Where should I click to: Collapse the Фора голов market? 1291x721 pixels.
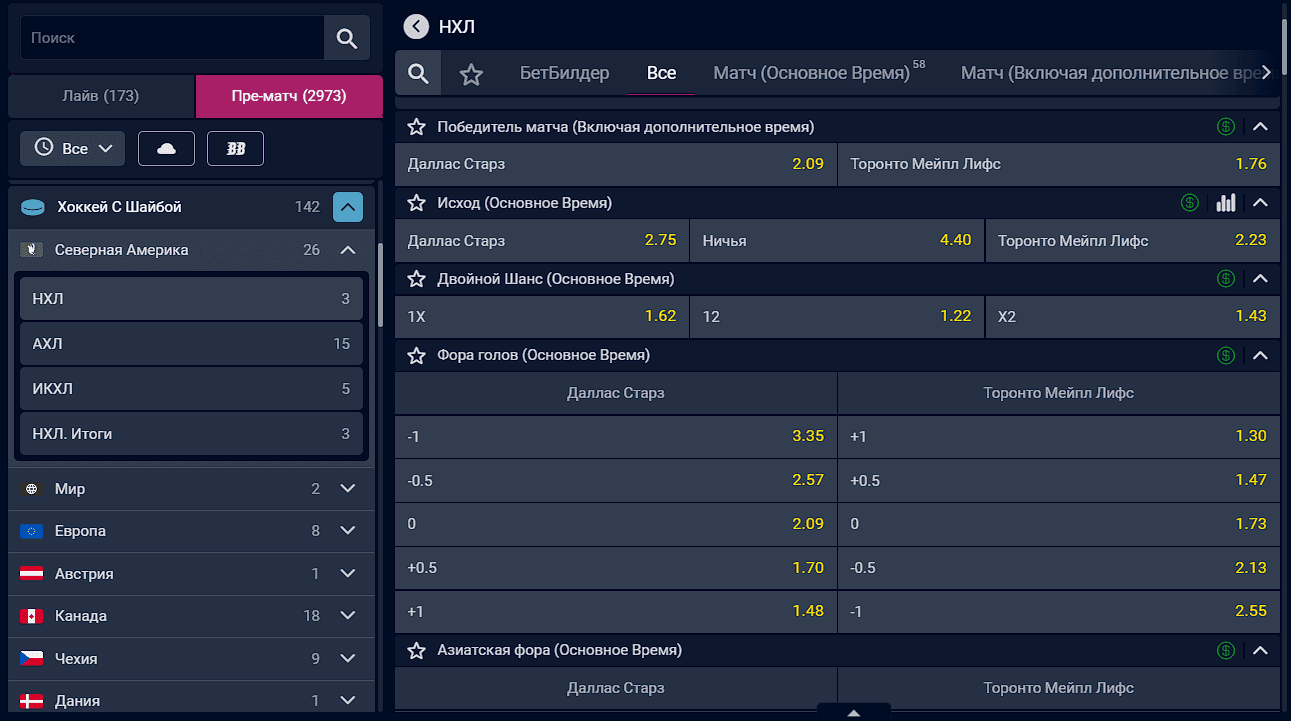point(1261,355)
